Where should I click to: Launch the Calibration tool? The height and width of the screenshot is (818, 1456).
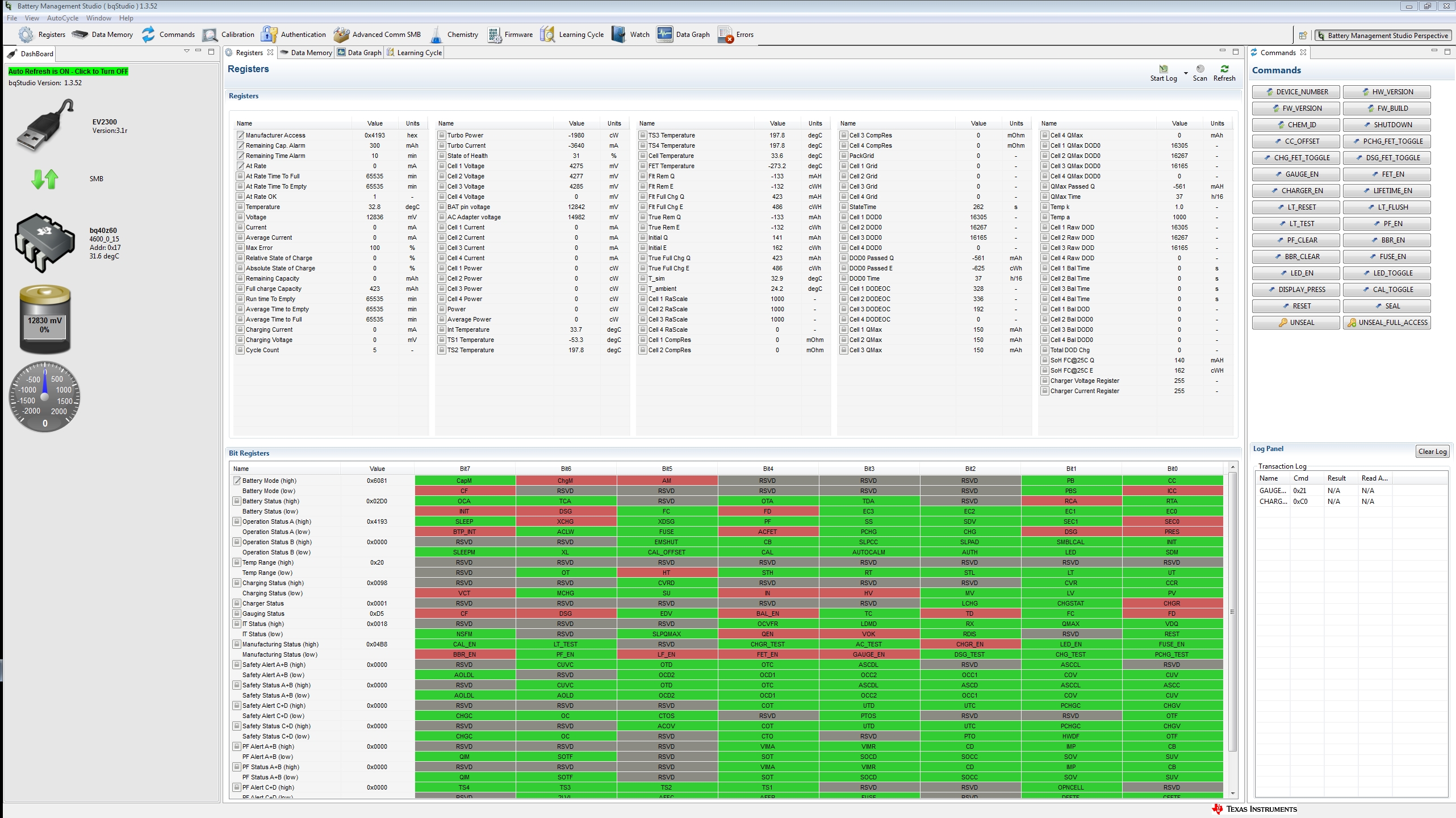click(x=228, y=35)
